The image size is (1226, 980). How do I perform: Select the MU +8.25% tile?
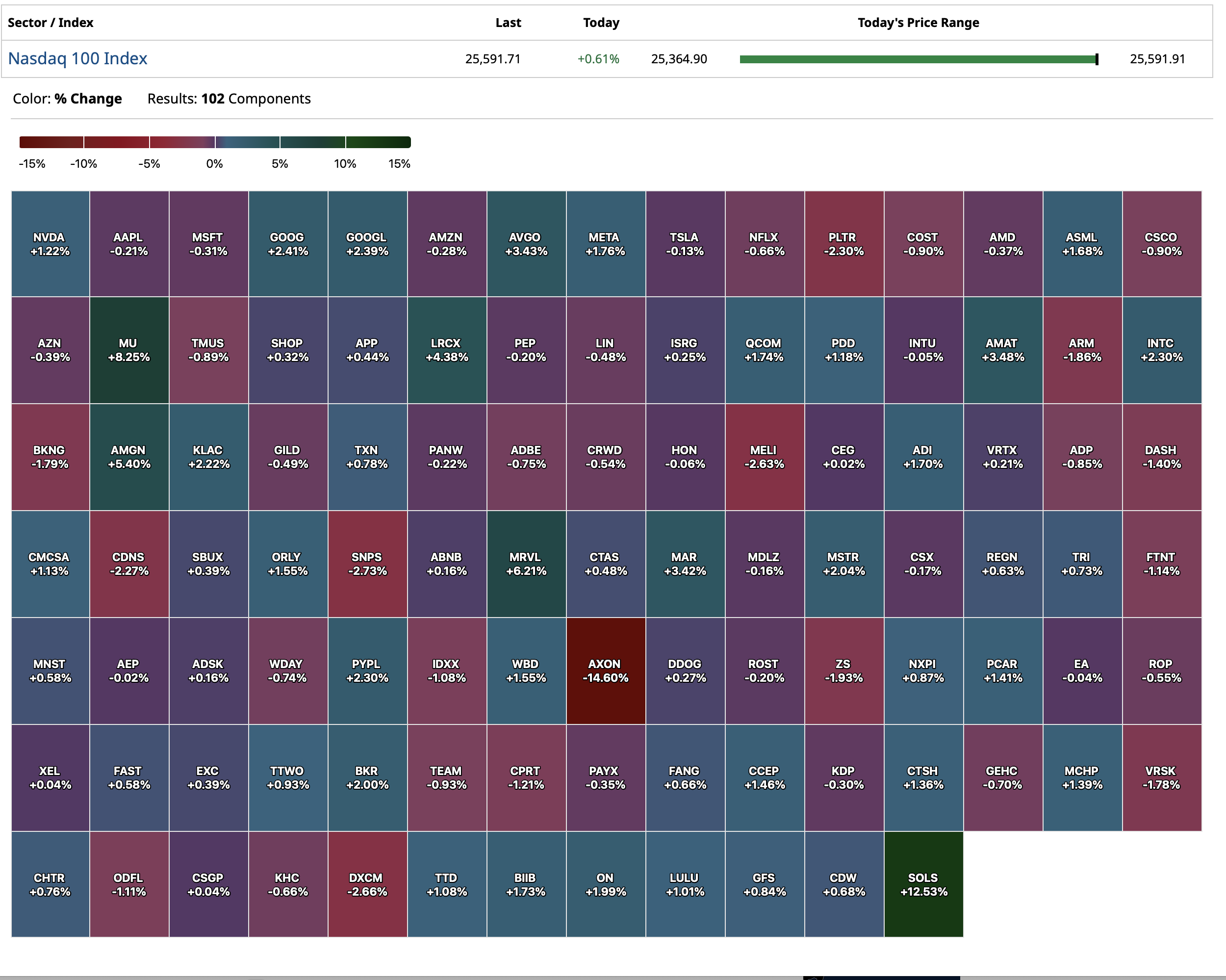click(x=129, y=350)
